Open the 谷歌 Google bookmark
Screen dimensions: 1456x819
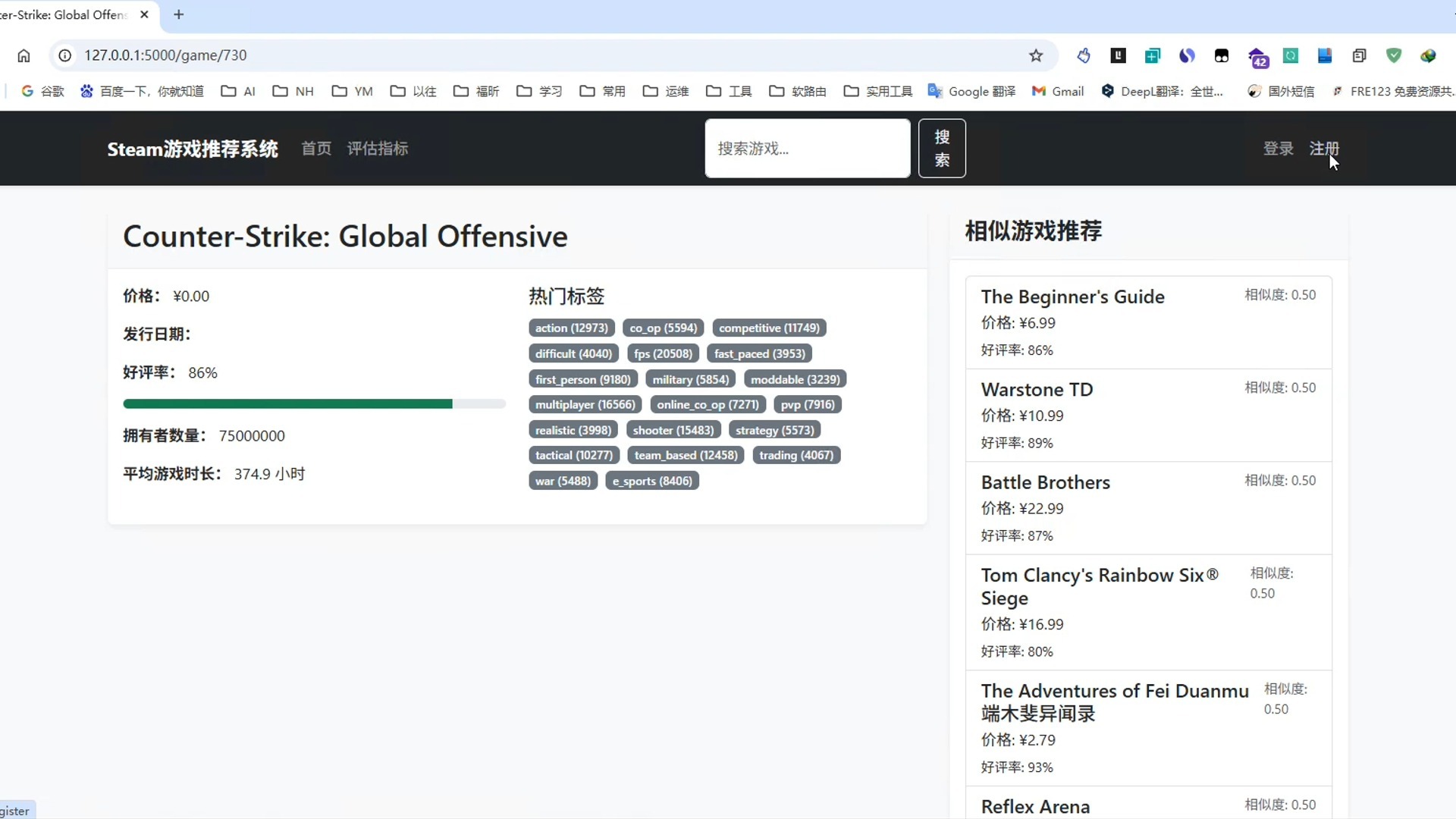(42, 91)
